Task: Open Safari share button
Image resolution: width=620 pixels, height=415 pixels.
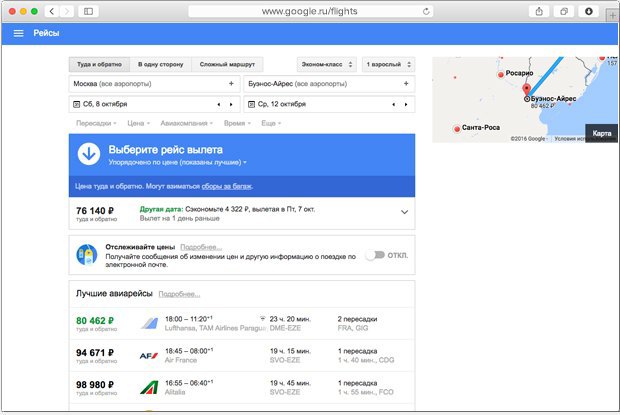Action: click(x=539, y=11)
